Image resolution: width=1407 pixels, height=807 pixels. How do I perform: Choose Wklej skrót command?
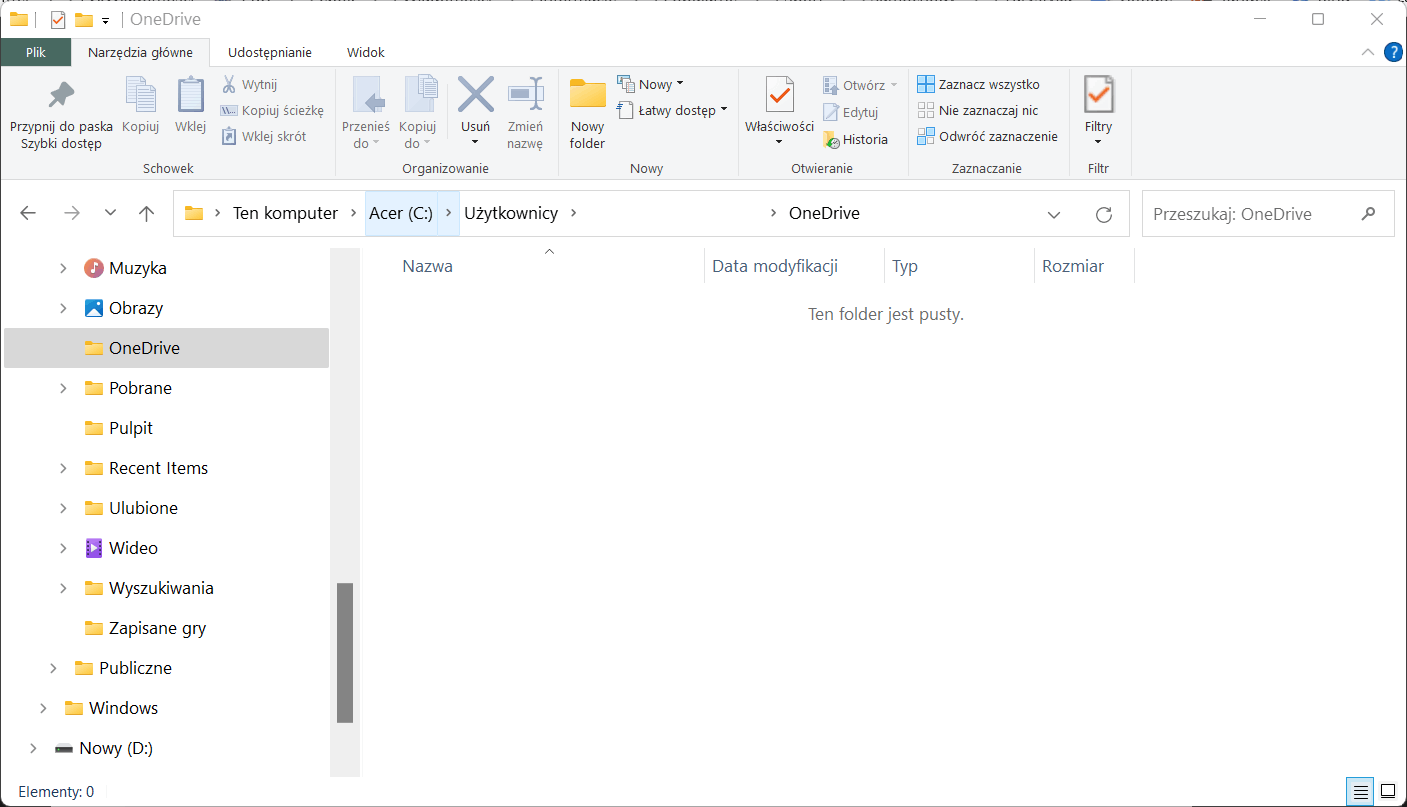[x=263, y=137]
